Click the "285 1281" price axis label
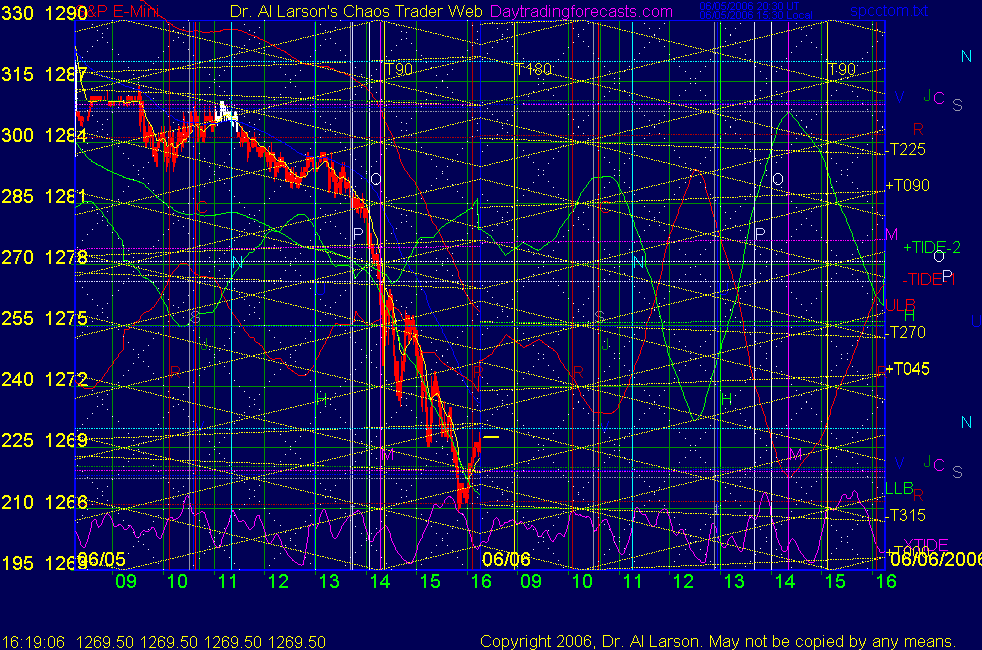The height and width of the screenshot is (650, 982). coord(44,196)
